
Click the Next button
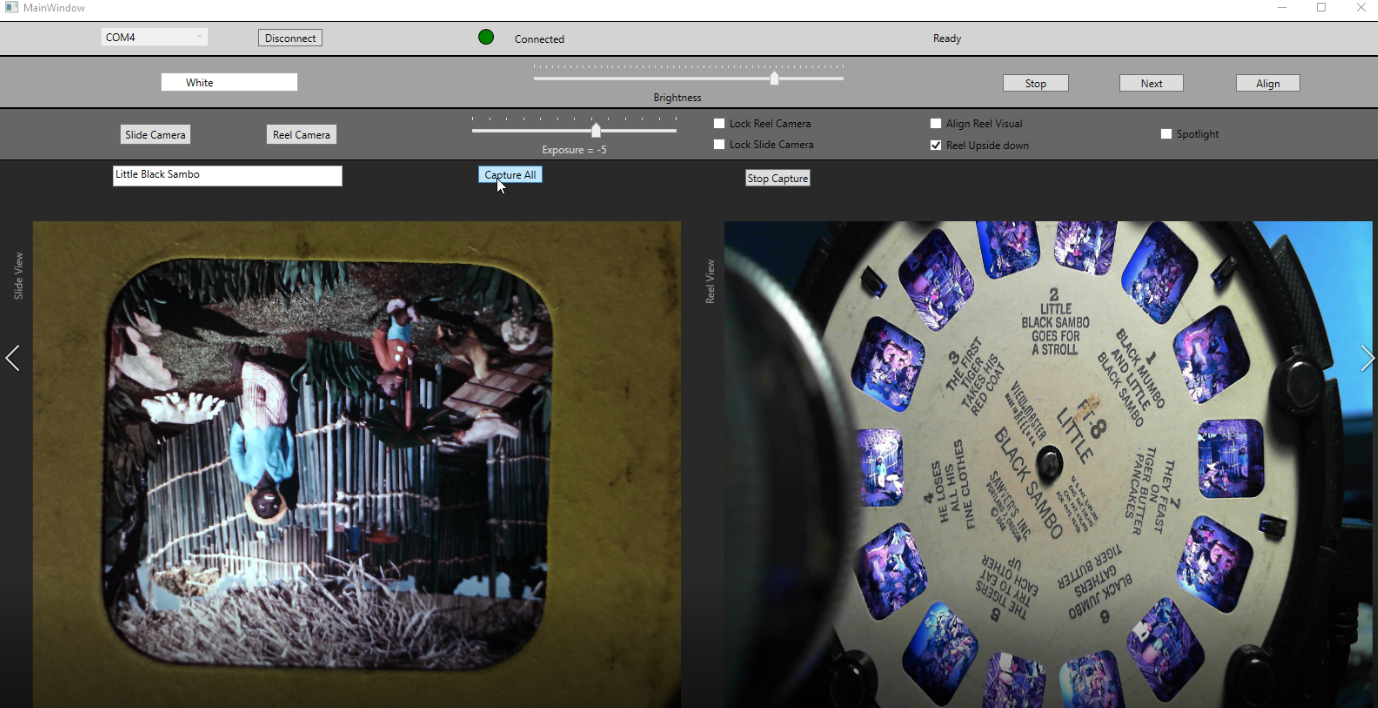[x=1151, y=83]
